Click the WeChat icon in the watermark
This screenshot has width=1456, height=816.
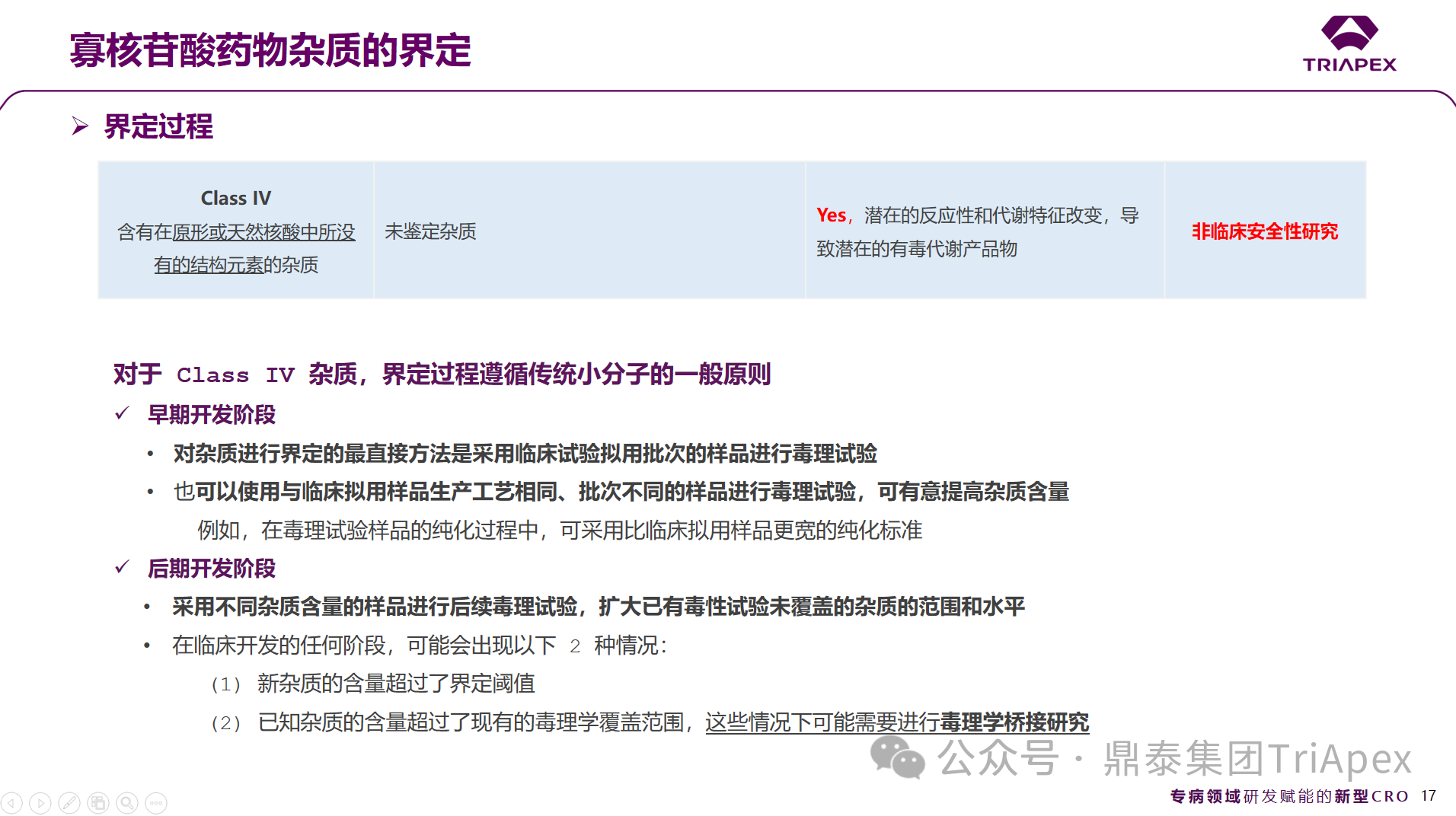(896, 757)
